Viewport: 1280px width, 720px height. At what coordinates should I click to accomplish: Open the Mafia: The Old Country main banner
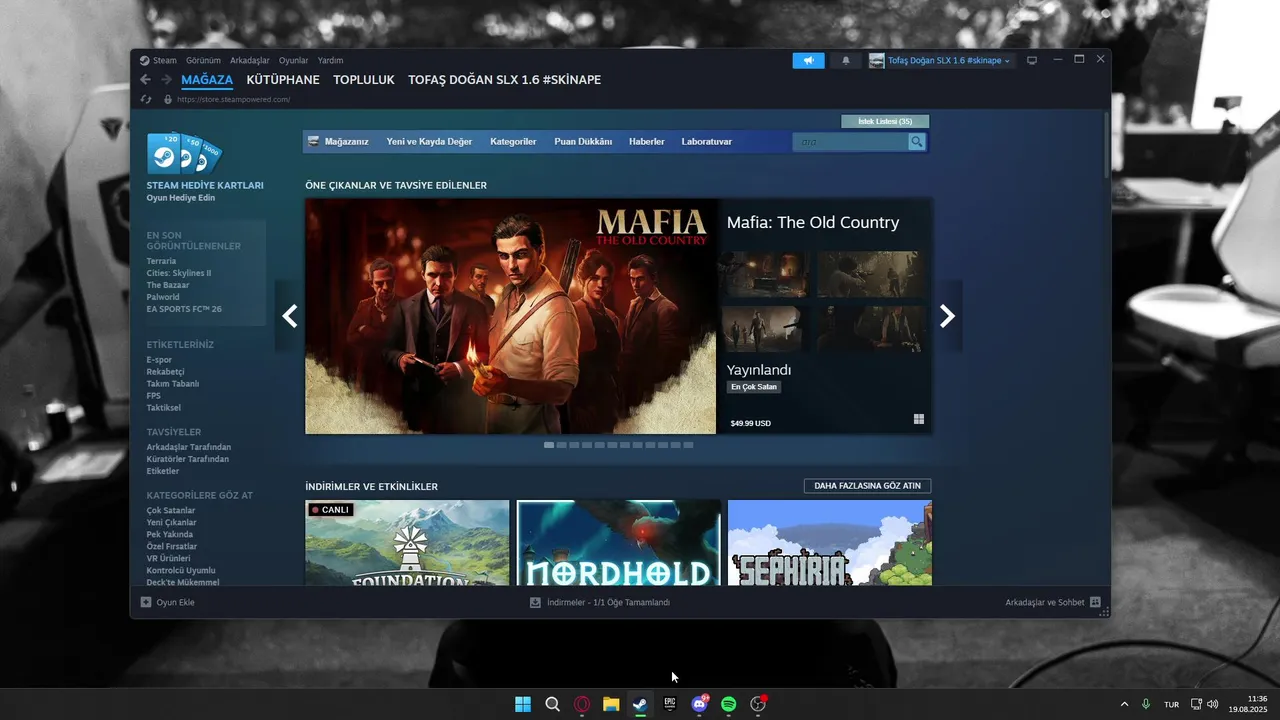point(511,316)
